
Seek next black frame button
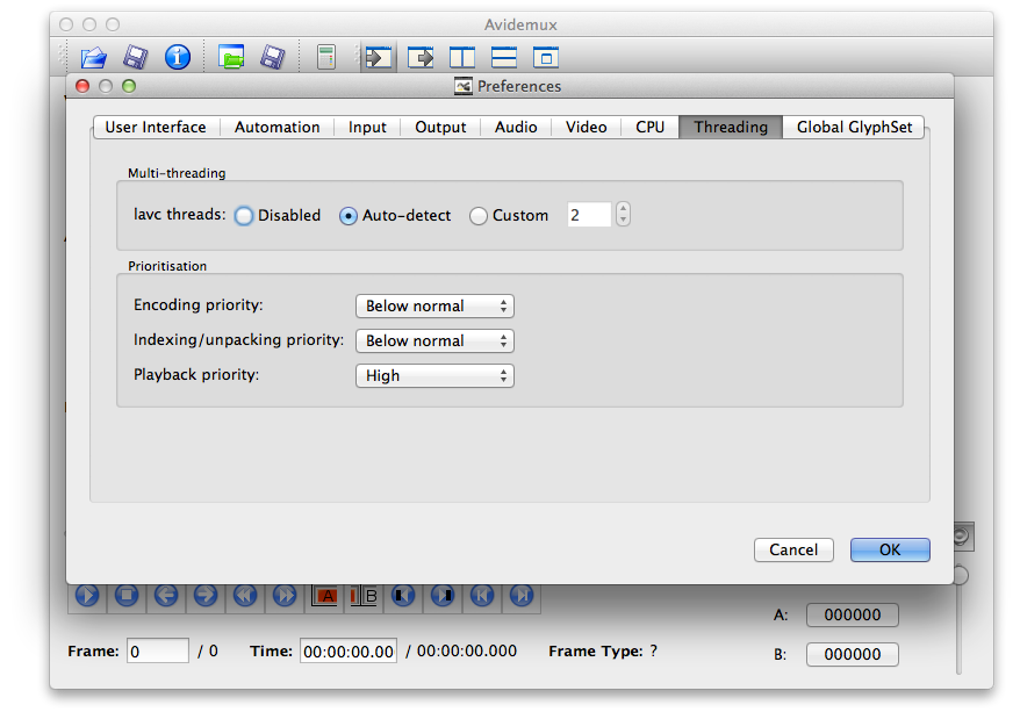point(443,595)
